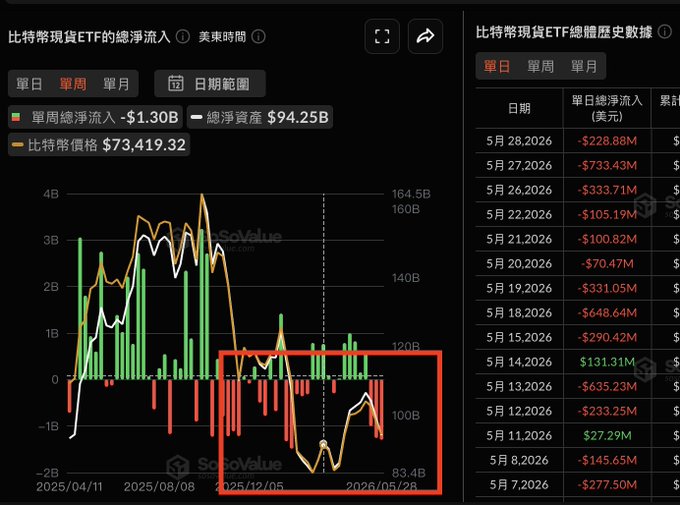Click the -$290.42M net inflow value
This screenshot has width=680, height=505.
click(x=607, y=337)
